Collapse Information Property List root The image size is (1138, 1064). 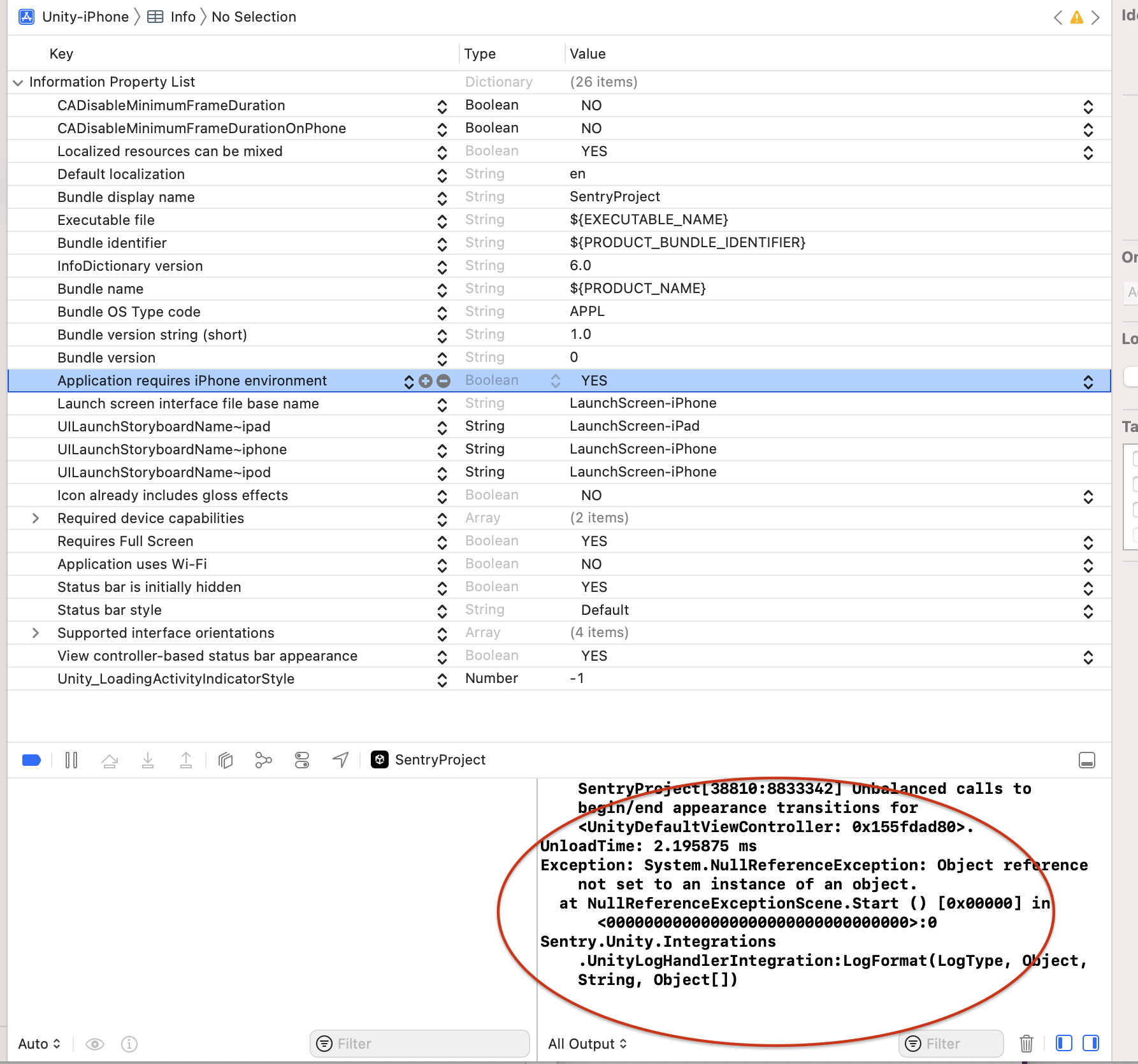18,82
